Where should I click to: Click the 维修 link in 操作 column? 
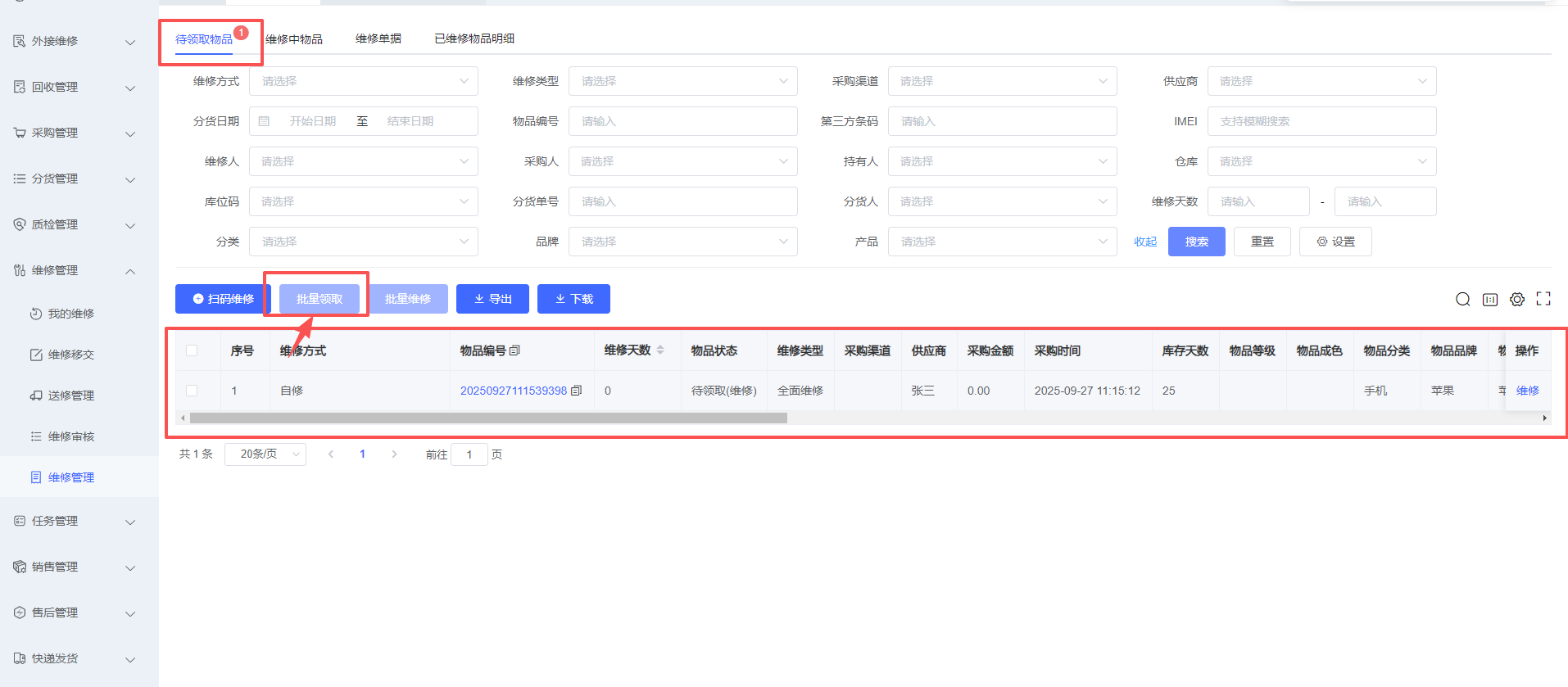point(1527,391)
